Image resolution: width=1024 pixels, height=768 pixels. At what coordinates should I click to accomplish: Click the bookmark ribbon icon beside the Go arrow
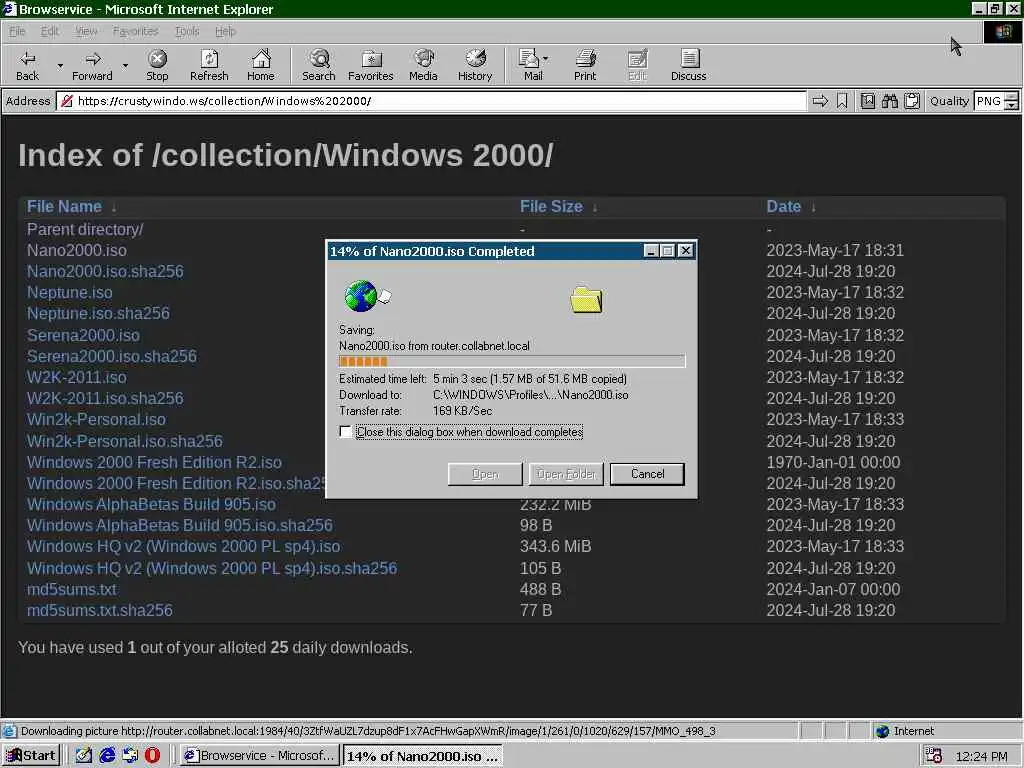(x=842, y=101)
